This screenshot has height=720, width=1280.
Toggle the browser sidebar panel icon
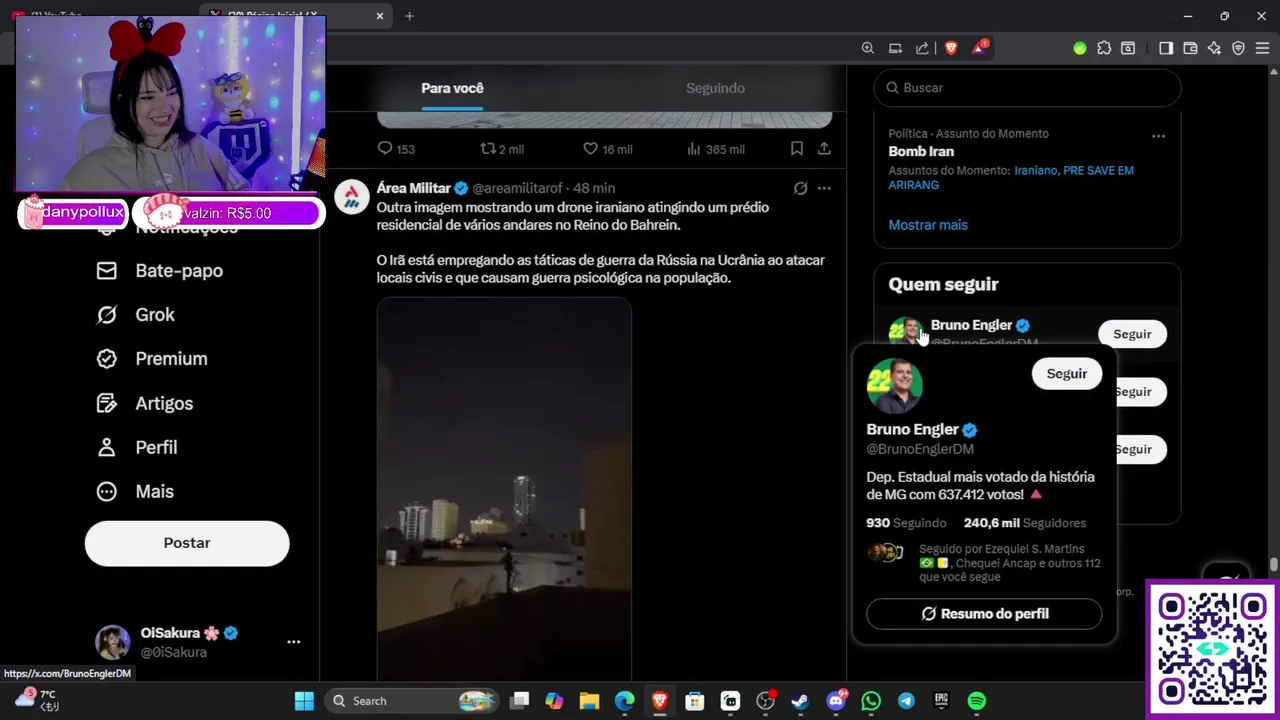[x=1166, y=48]
